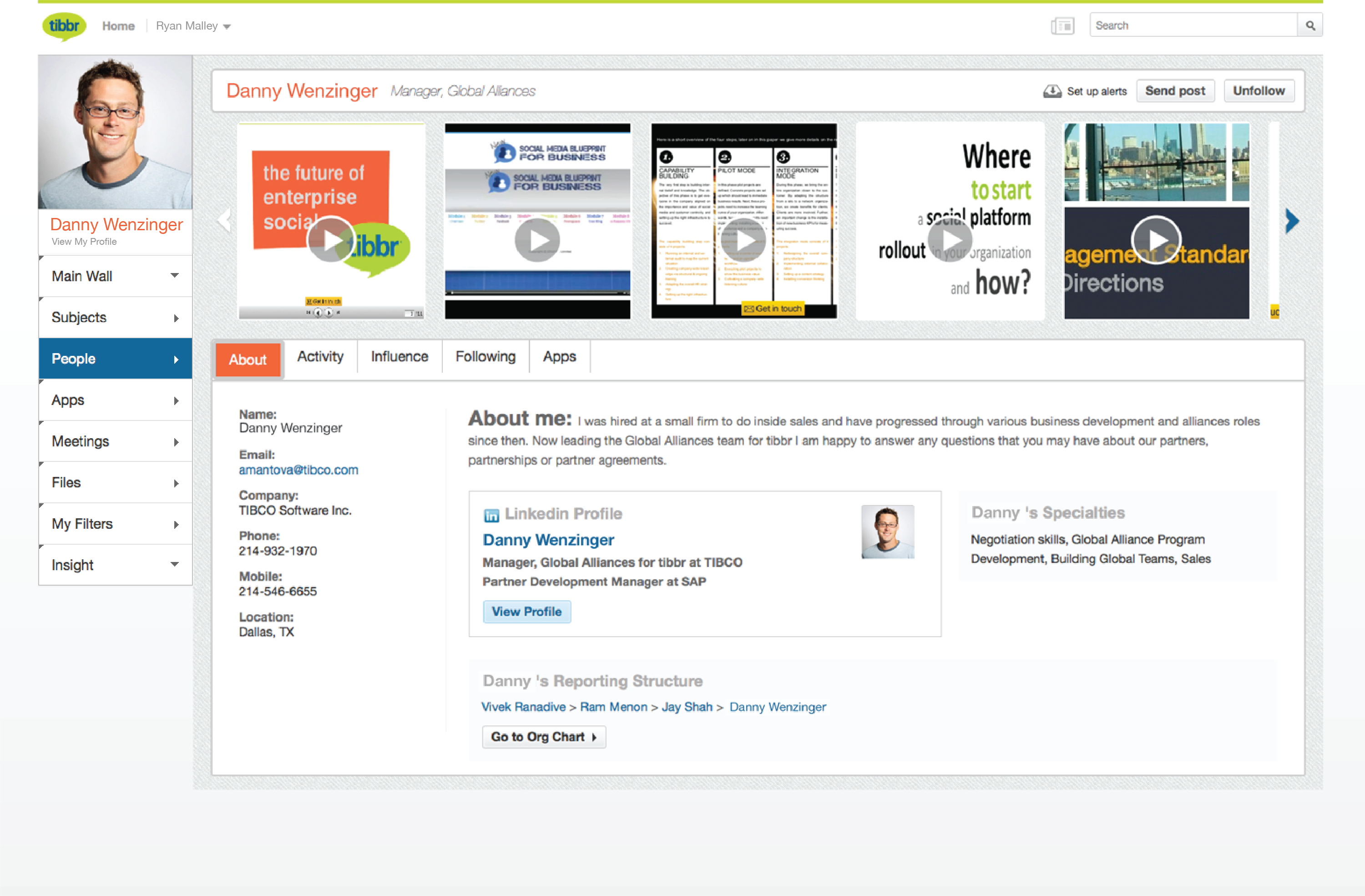Click the mobile number 214-546-6655
The image size is (1365, 896).
pyautogui.click(x=278, y=592)
